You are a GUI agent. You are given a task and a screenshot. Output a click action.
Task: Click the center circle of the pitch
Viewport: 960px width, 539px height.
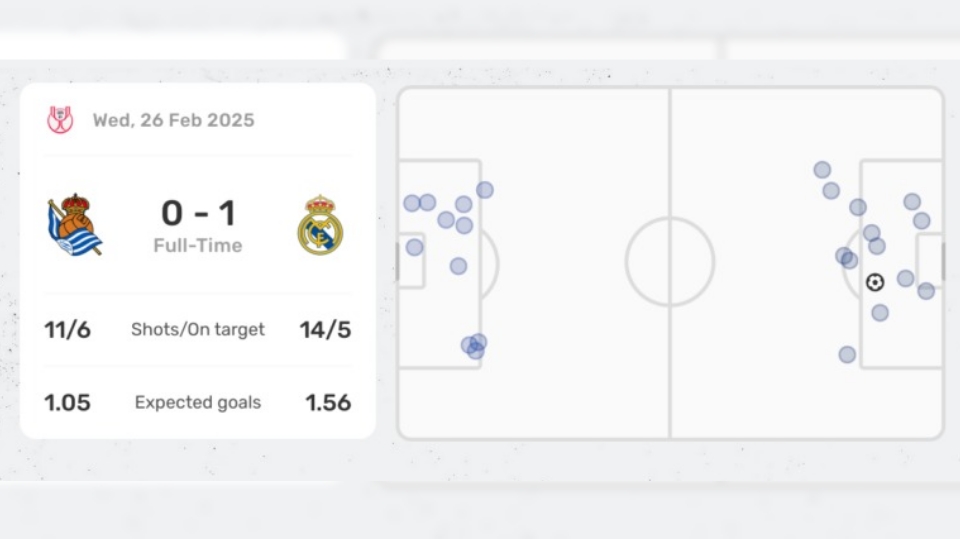pyautogui.click(x=670, y=262)
